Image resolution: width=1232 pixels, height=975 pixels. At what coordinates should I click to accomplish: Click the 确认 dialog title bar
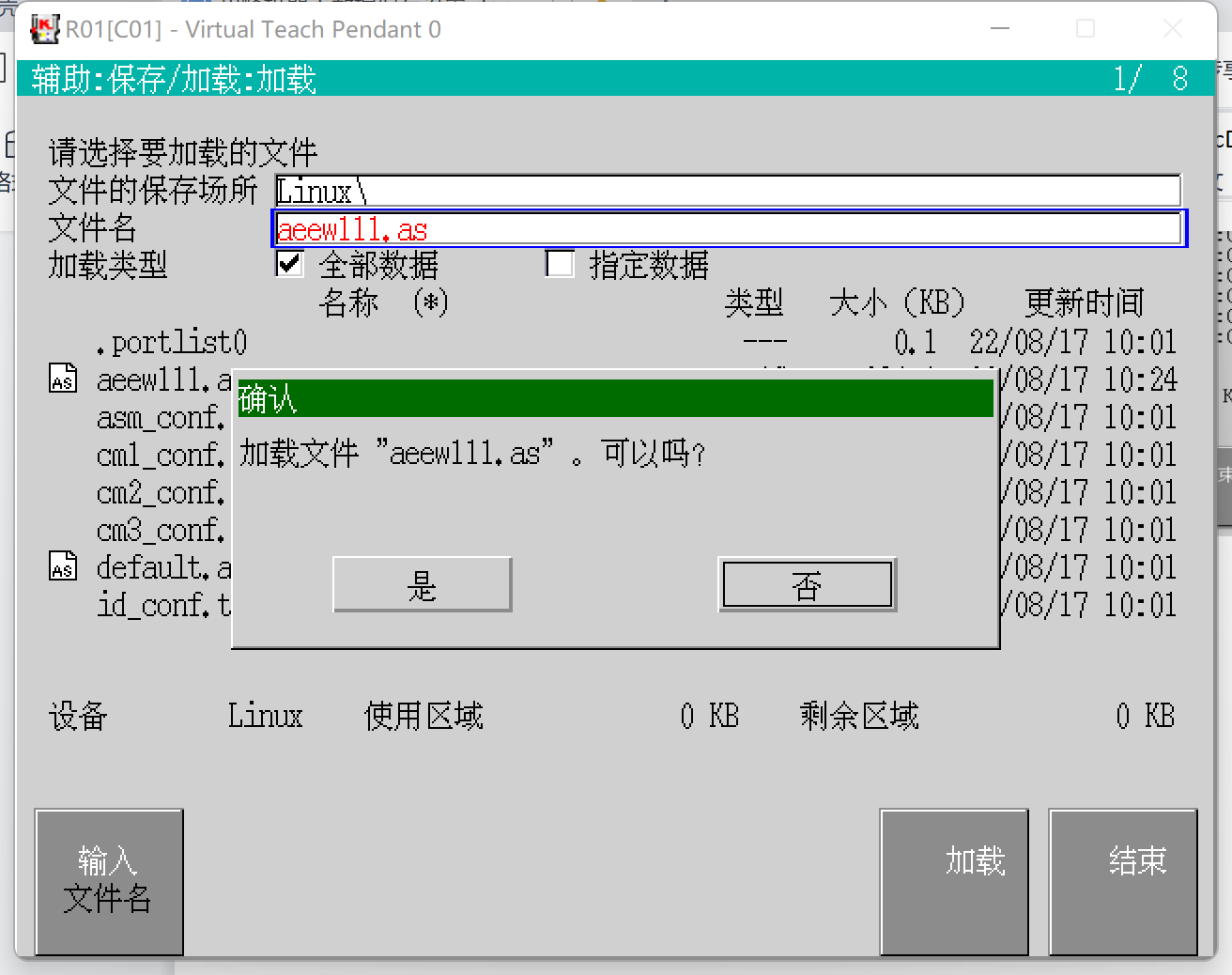[615, 398]
